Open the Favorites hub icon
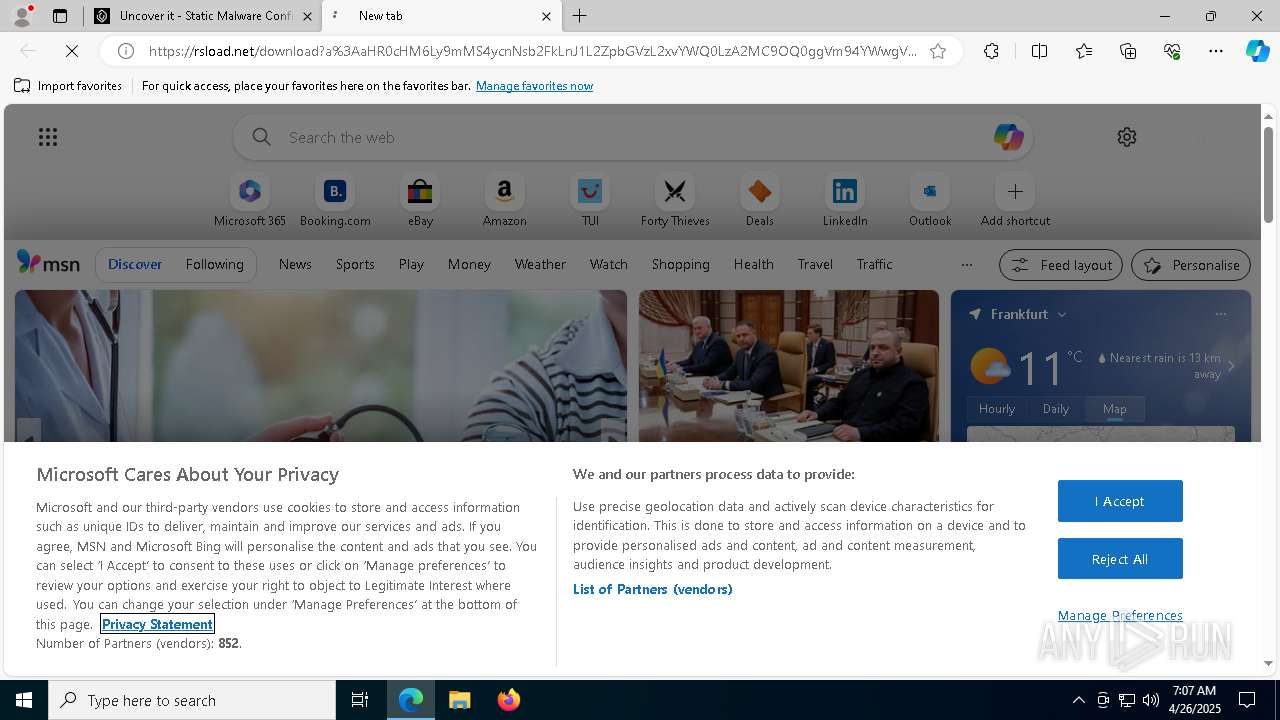This screenshot has height=720, width=1280. click(x=1084, y=51)
